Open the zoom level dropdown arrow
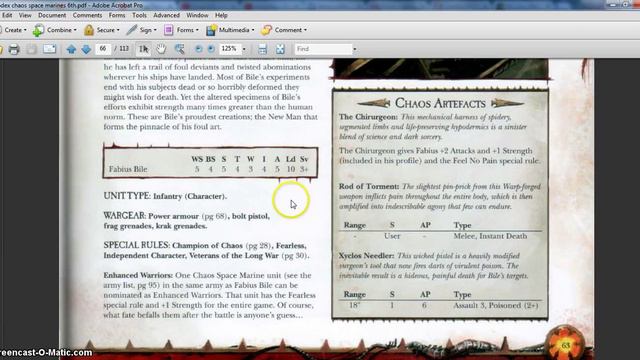 coord(244,49)
